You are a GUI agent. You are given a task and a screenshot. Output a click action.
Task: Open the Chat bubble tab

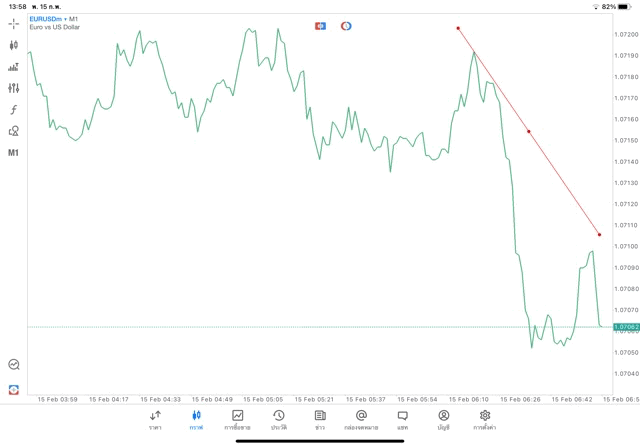pos(402,419)
